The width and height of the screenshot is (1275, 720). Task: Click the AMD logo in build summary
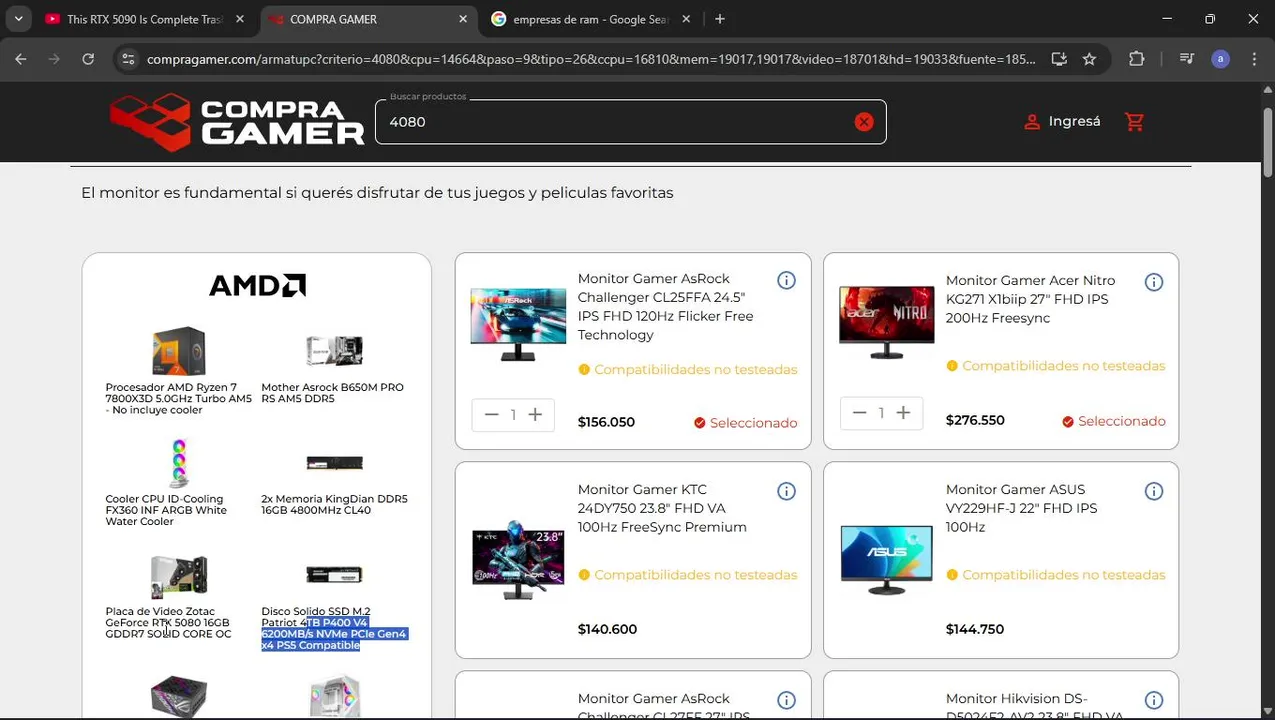pos(257,286)
